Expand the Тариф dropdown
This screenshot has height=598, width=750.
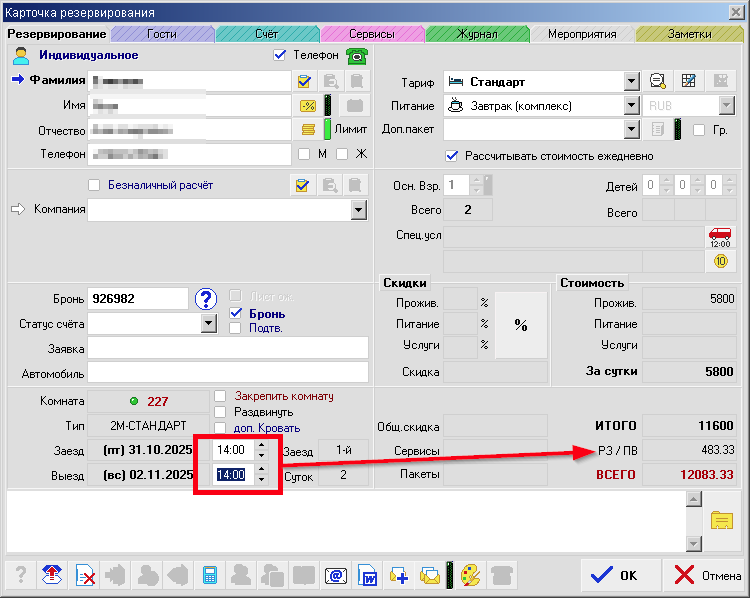[x=631, y=82]
